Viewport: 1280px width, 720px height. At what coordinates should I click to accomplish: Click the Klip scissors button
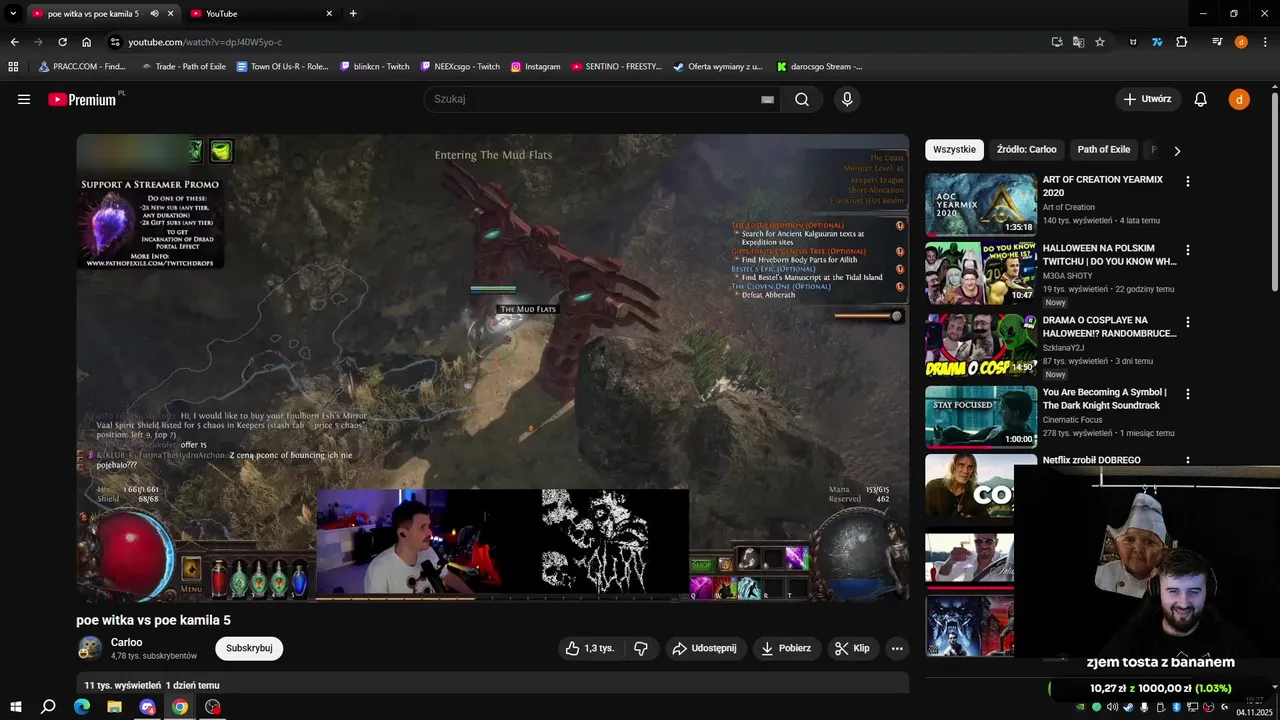853,648
